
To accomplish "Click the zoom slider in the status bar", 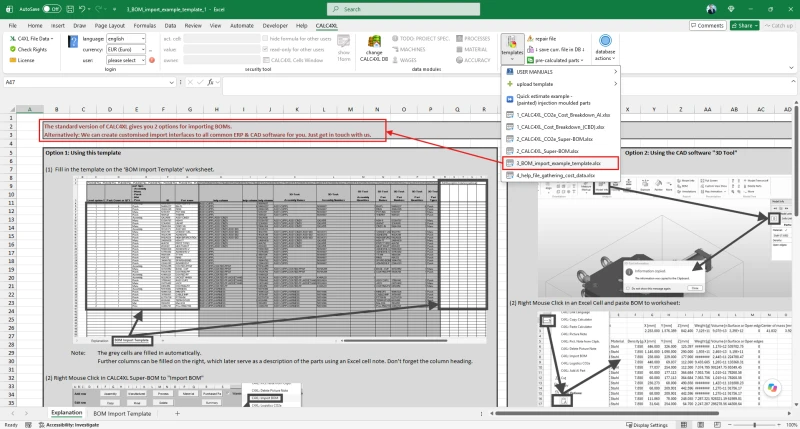I will (x=755, y=425).
